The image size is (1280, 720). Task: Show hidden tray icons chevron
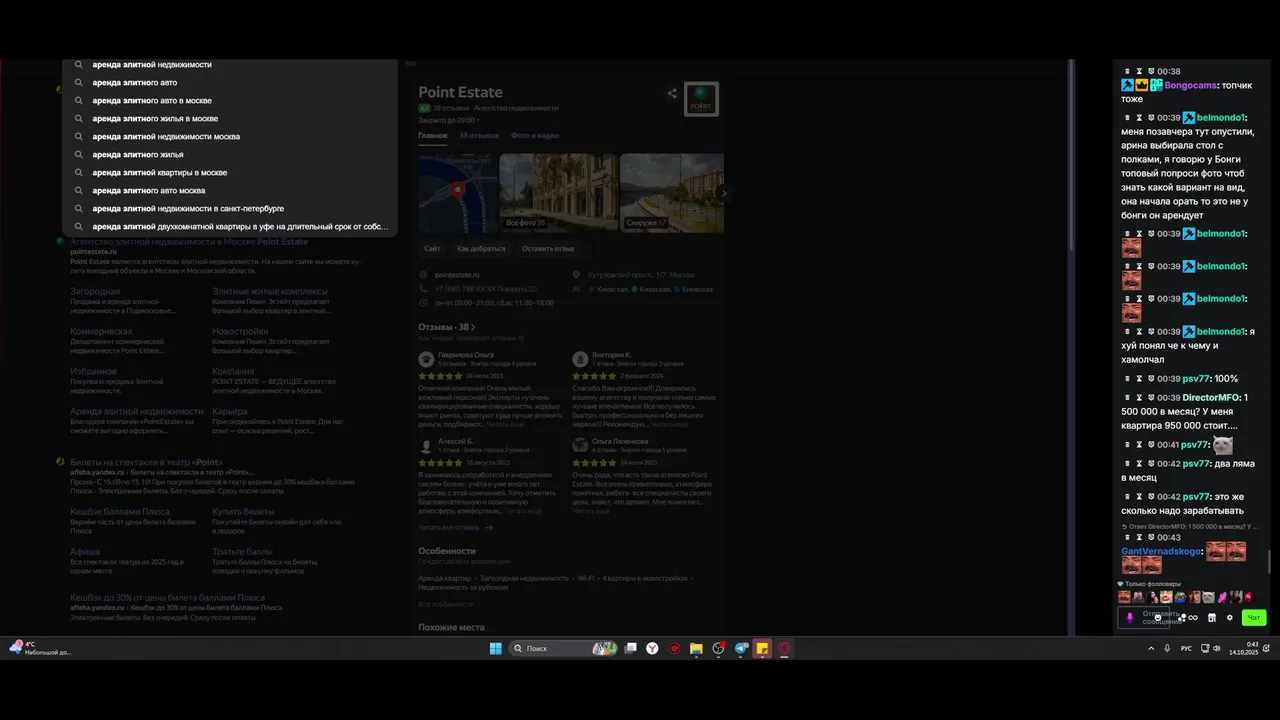[1150, 648]
